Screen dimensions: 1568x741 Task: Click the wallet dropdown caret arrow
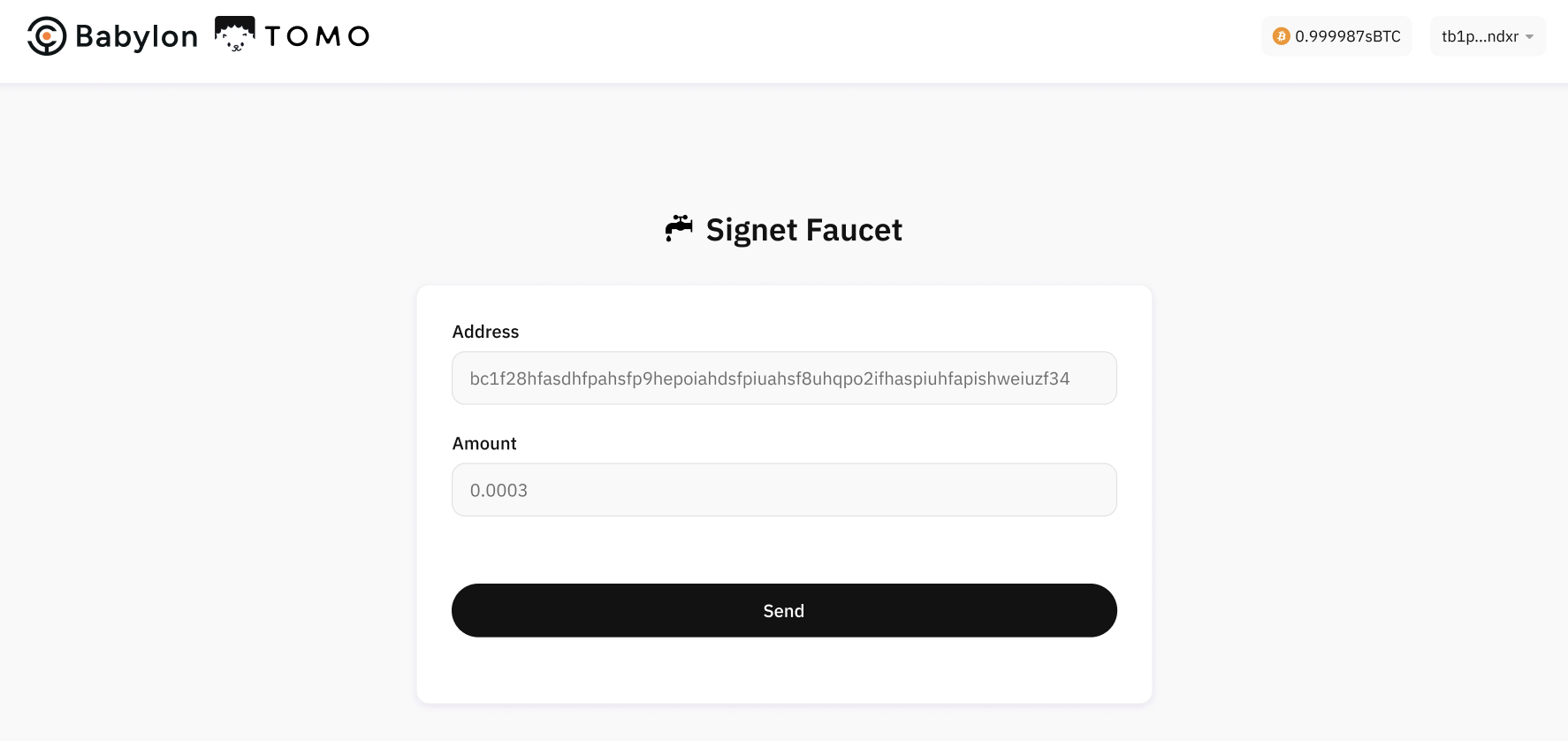pyautogui.click(x=1529, y=37)
